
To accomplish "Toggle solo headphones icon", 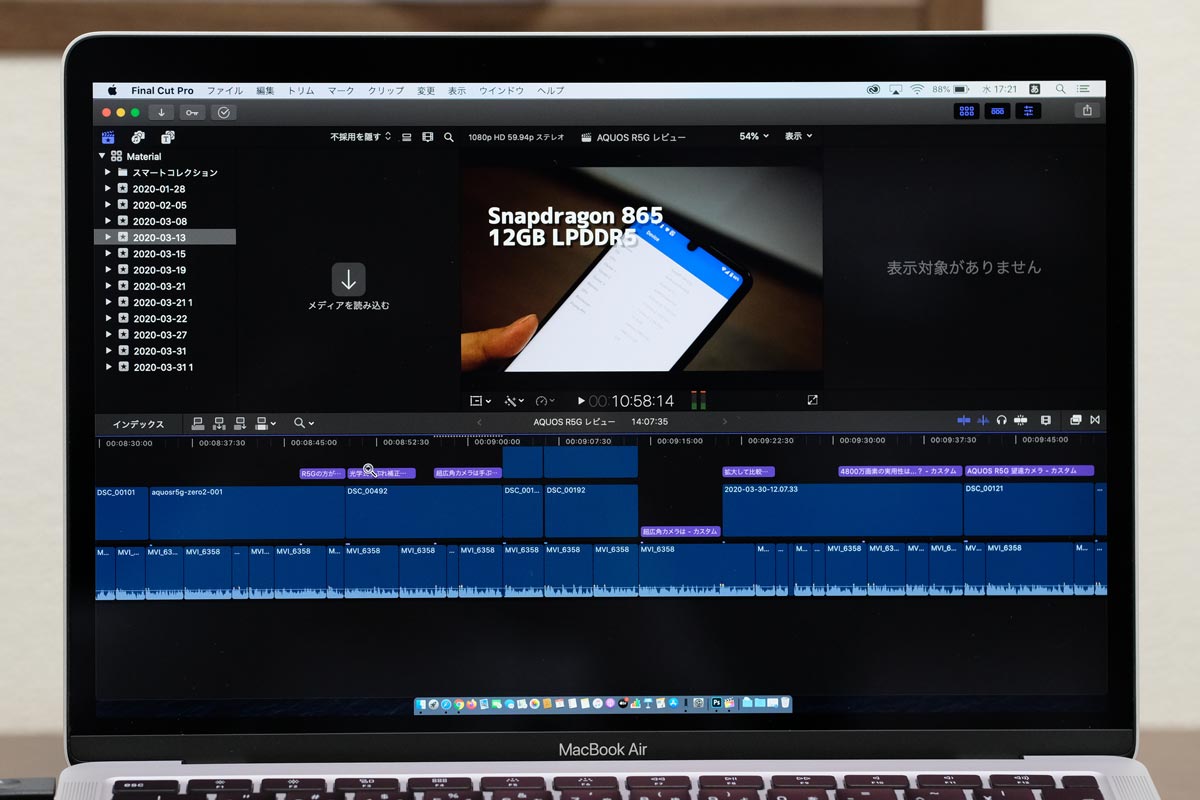I will pyautogui.click(x=1001, y=420).
